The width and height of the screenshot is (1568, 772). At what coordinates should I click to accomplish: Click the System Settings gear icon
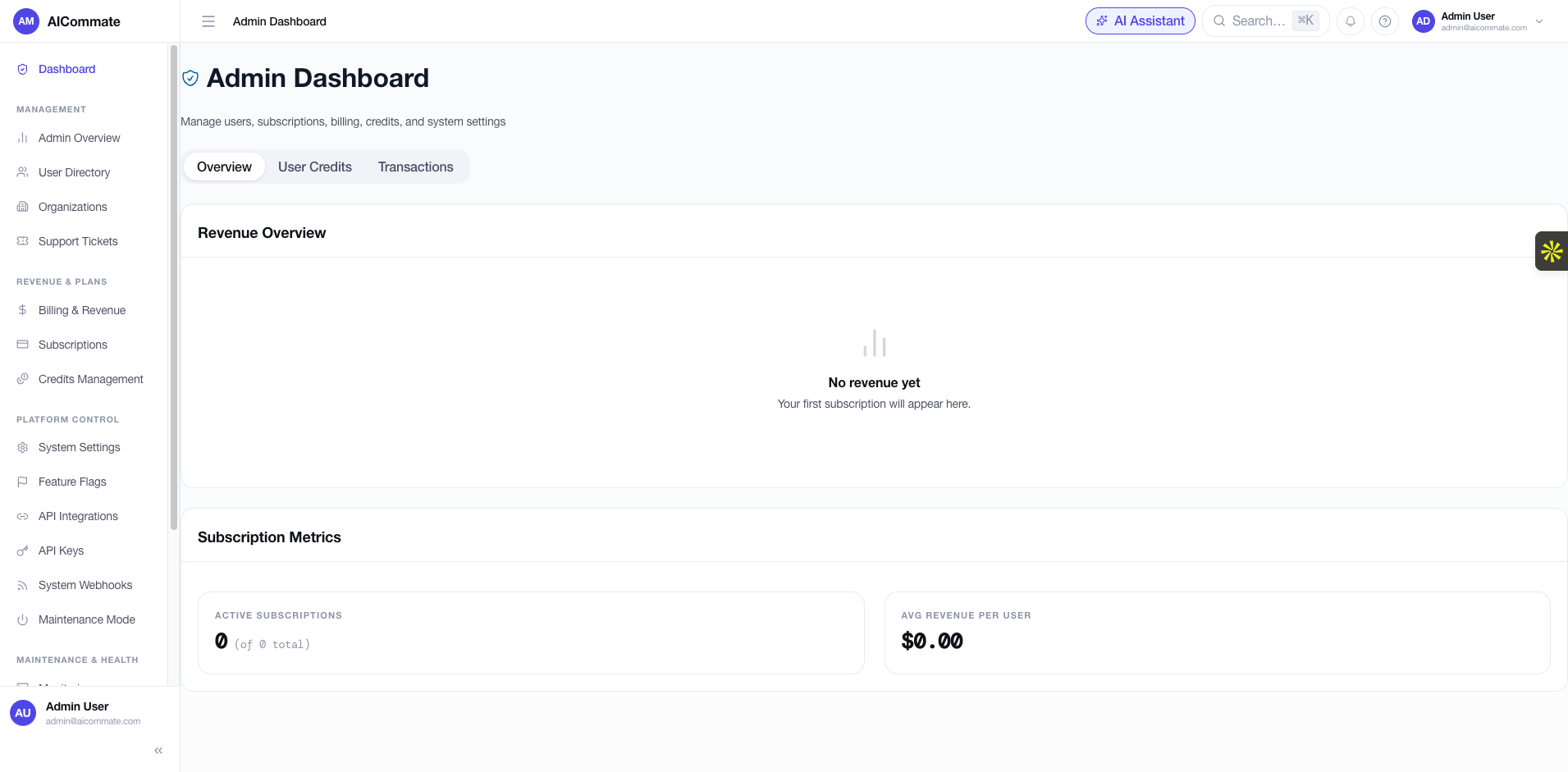[x=23, y=447]
